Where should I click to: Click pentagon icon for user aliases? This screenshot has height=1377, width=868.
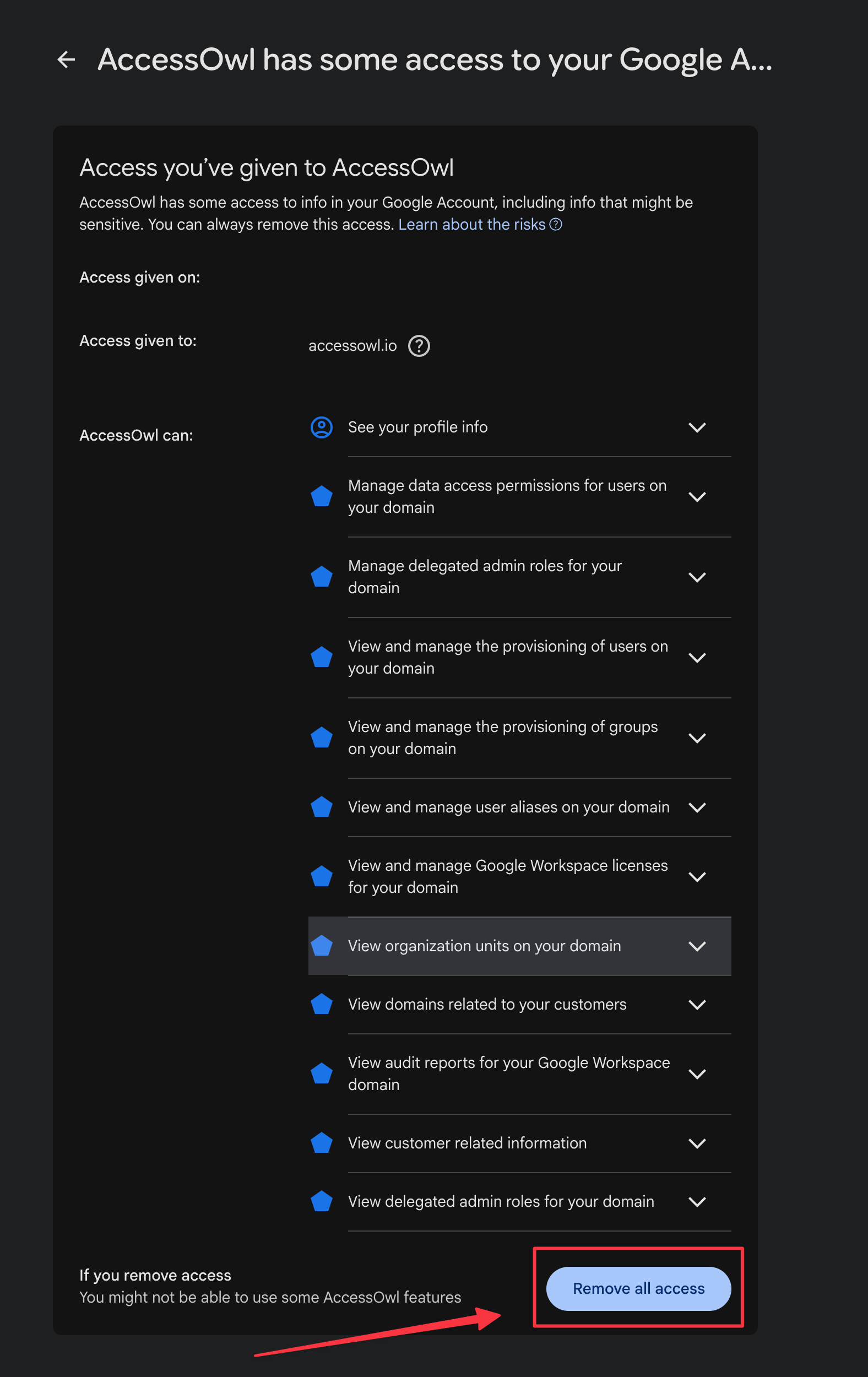point(321,806)
